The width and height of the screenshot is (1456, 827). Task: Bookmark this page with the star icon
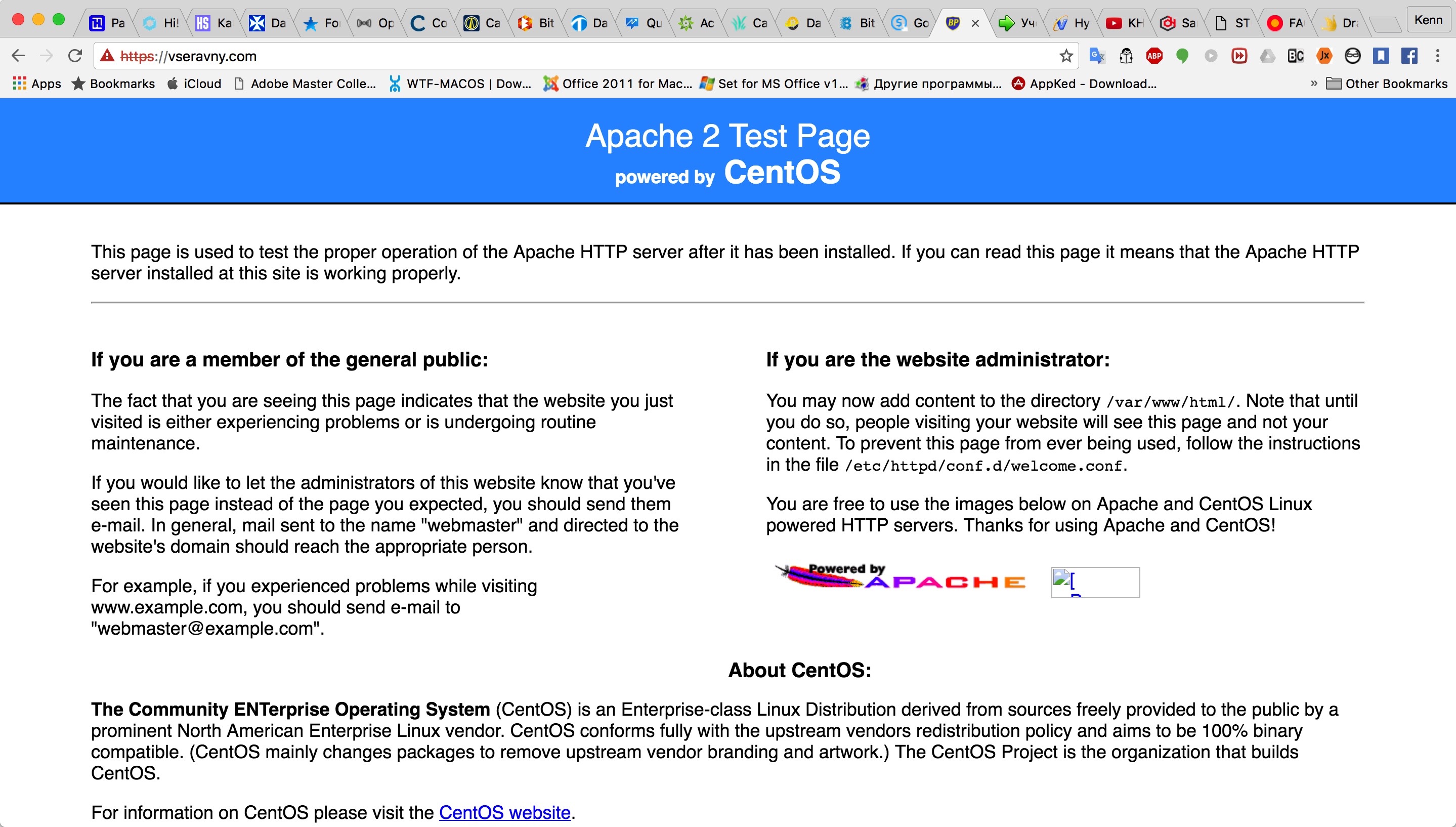pos(1066,56)
